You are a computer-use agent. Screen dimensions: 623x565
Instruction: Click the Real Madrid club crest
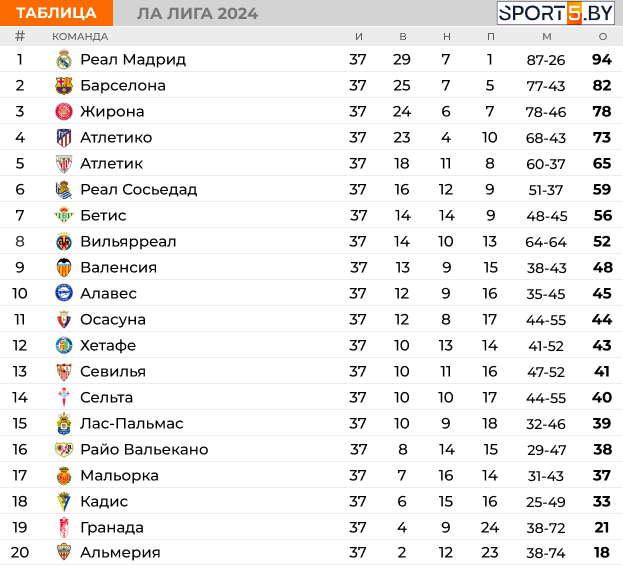(x=64, y=60)
